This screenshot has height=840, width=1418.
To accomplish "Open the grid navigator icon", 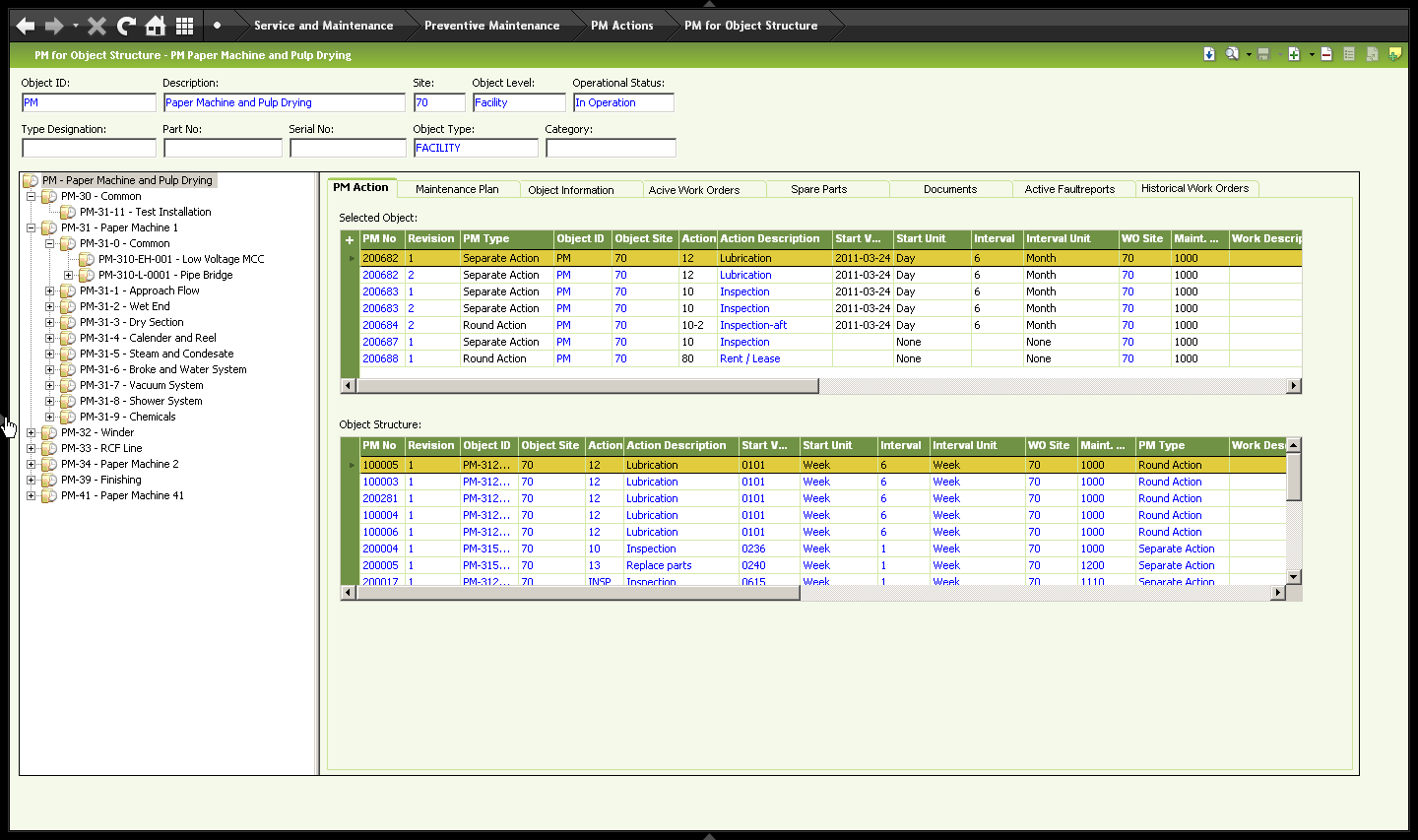I will coord(184,26).
